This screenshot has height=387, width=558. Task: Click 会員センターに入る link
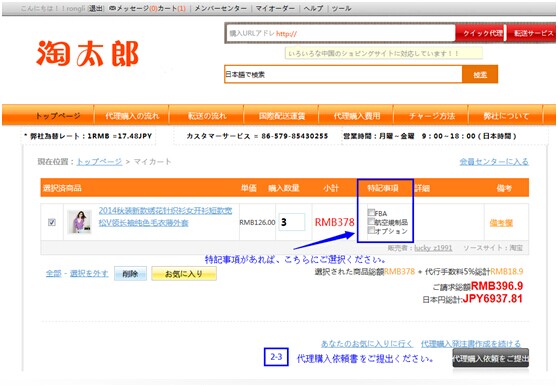[x=494, y=162]
